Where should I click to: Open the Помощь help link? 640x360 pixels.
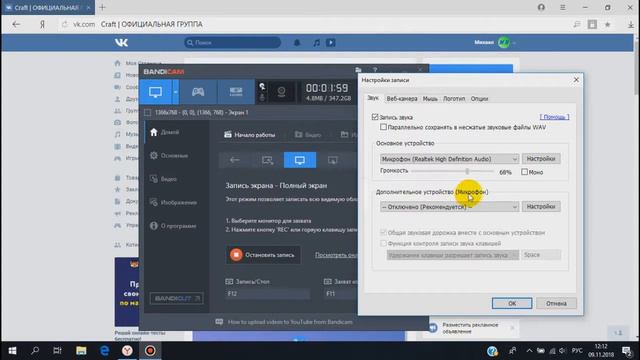tap(554, 117)
